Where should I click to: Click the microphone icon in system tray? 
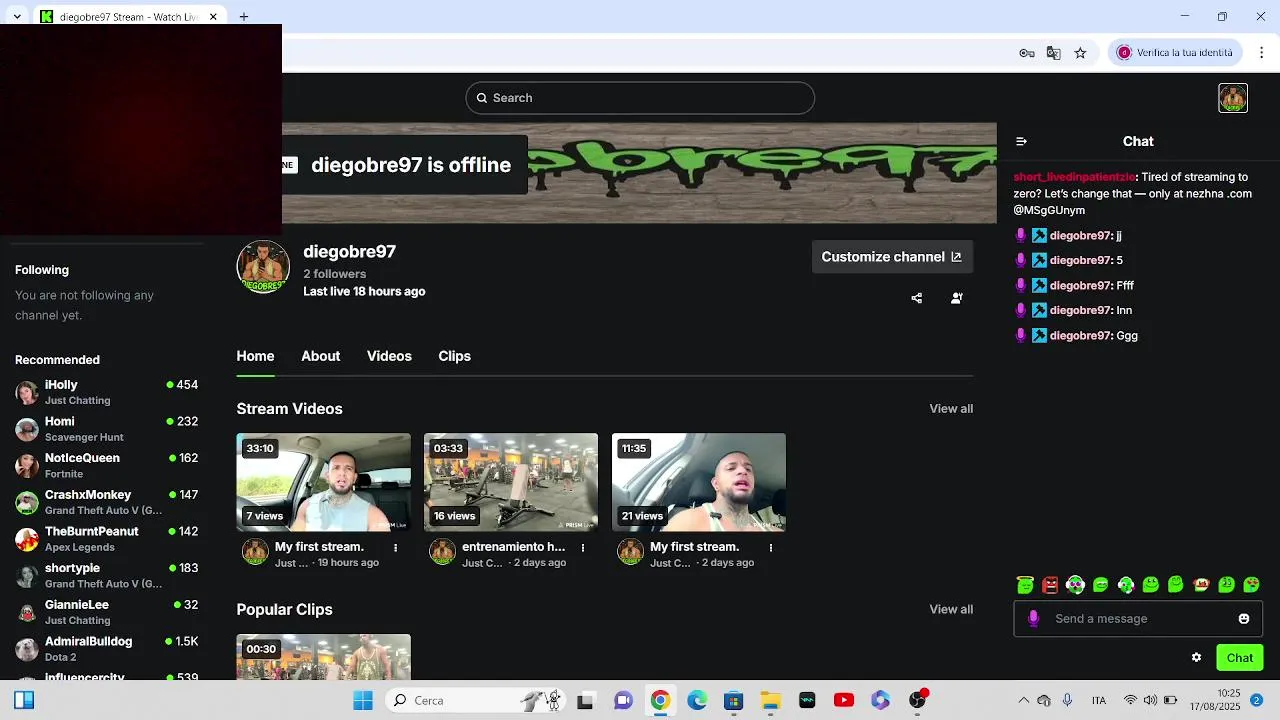(x=1068, y=701)
